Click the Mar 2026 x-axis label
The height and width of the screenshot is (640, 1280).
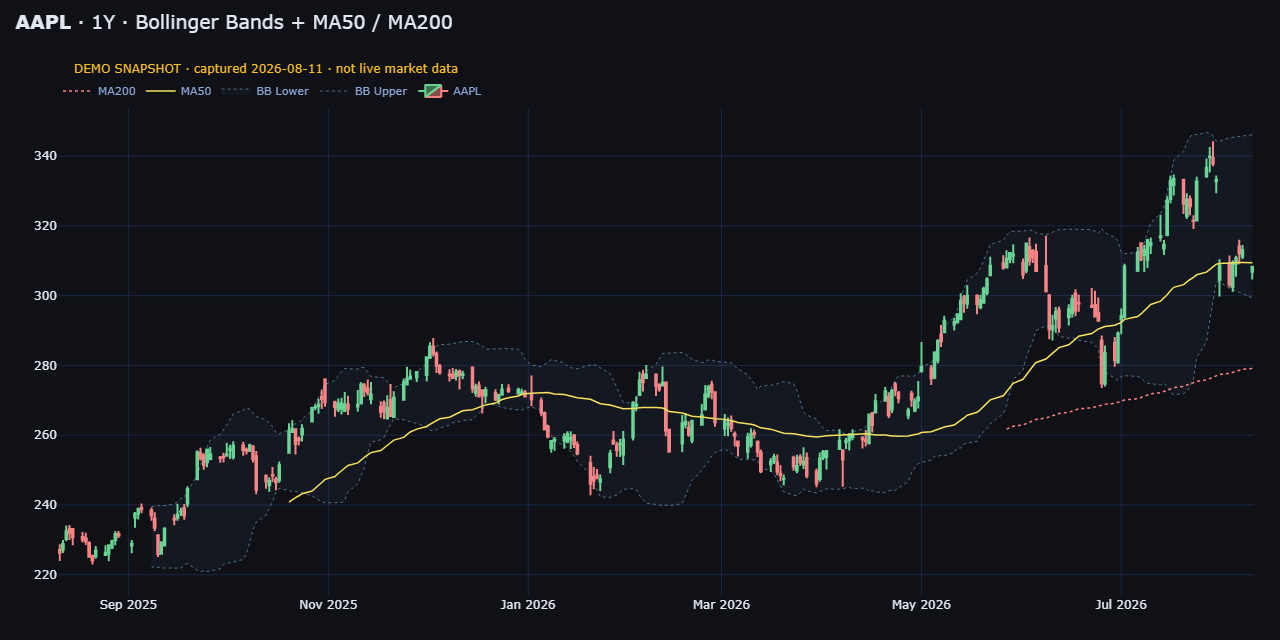[x=721, y=605]
